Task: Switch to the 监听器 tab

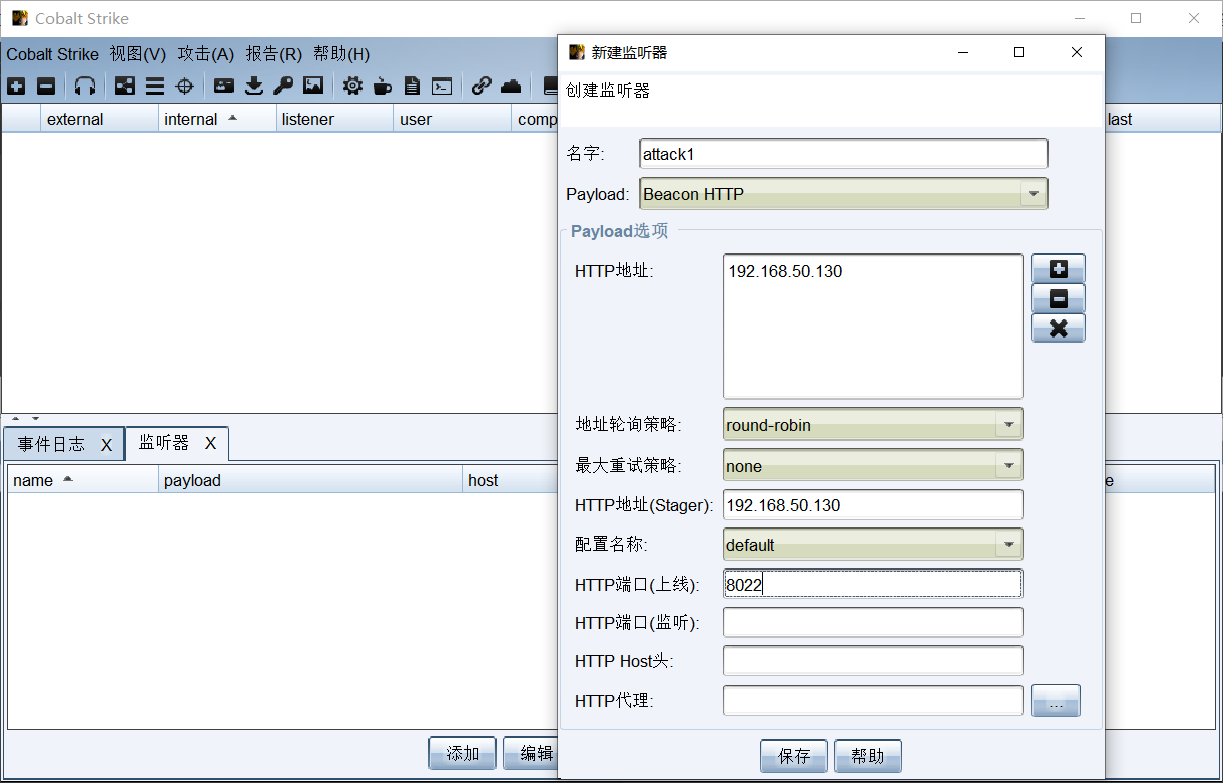Action: click(x=164, y=443)
